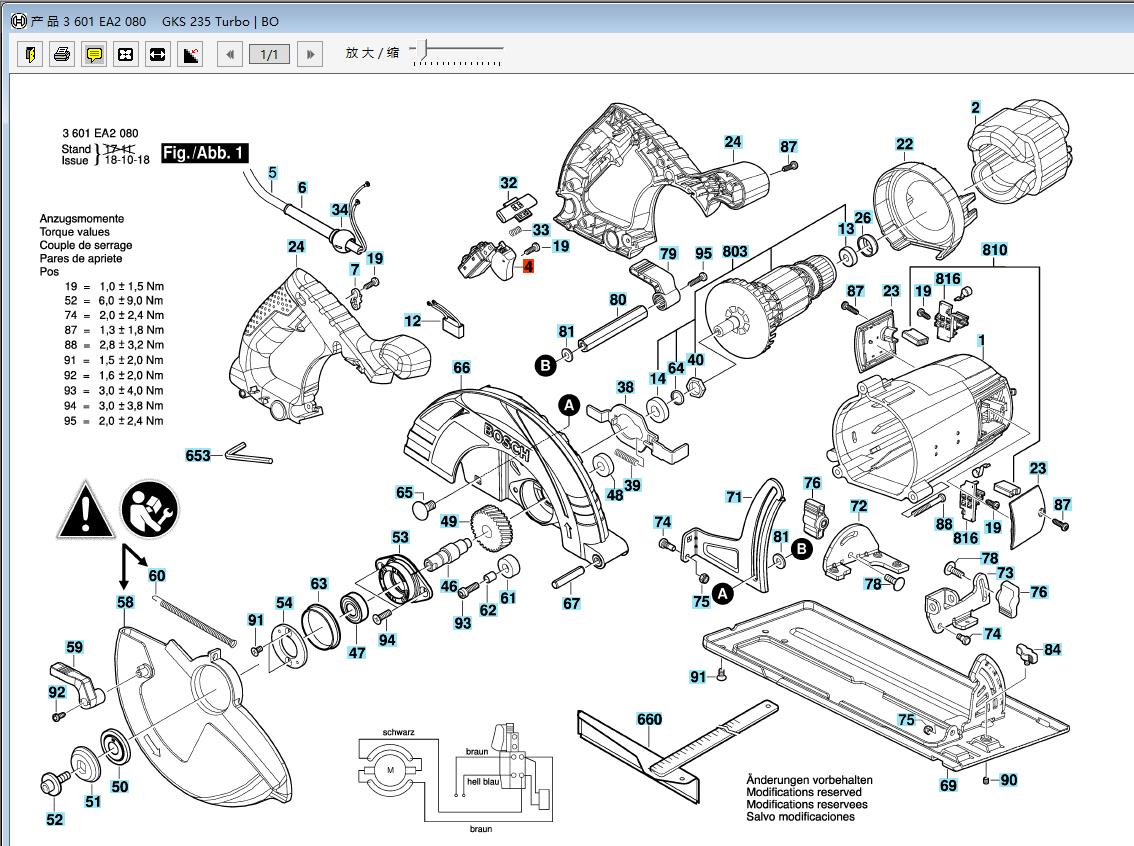Select part label 1 motor housing
The width and height of the screenshot is (1134, 846).
(981, 340)
